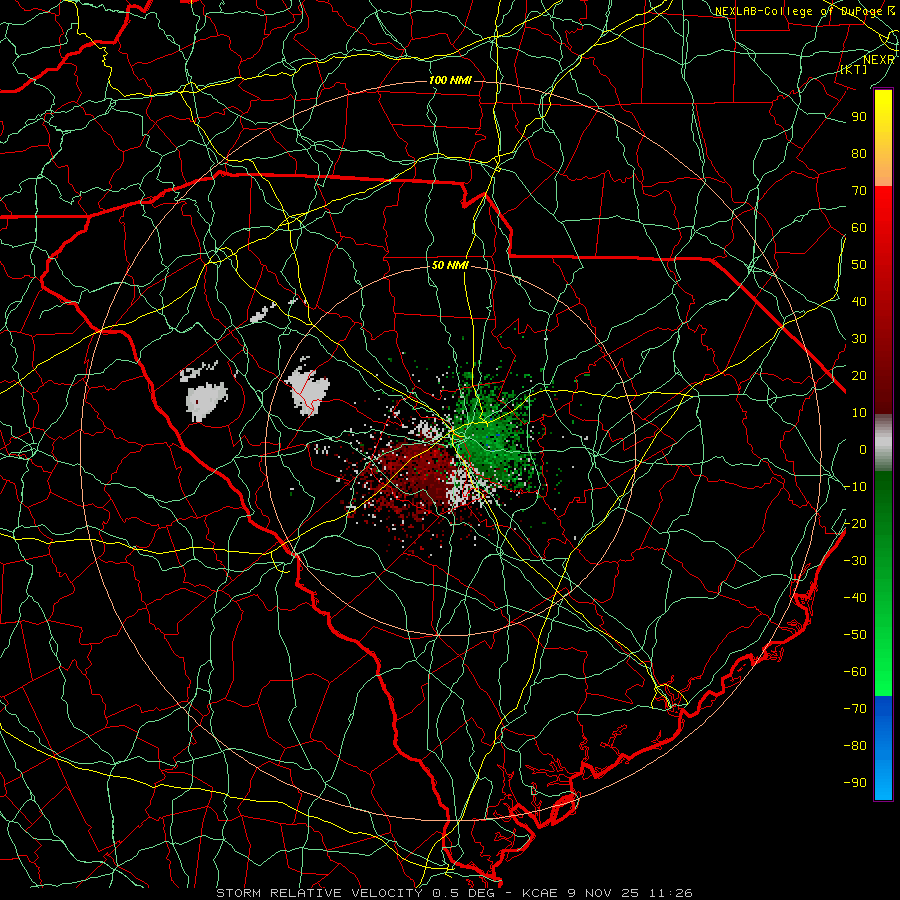Click the KT units label above the color scale
The height and width of the screenshot is (900, 900).
point(854,69)
